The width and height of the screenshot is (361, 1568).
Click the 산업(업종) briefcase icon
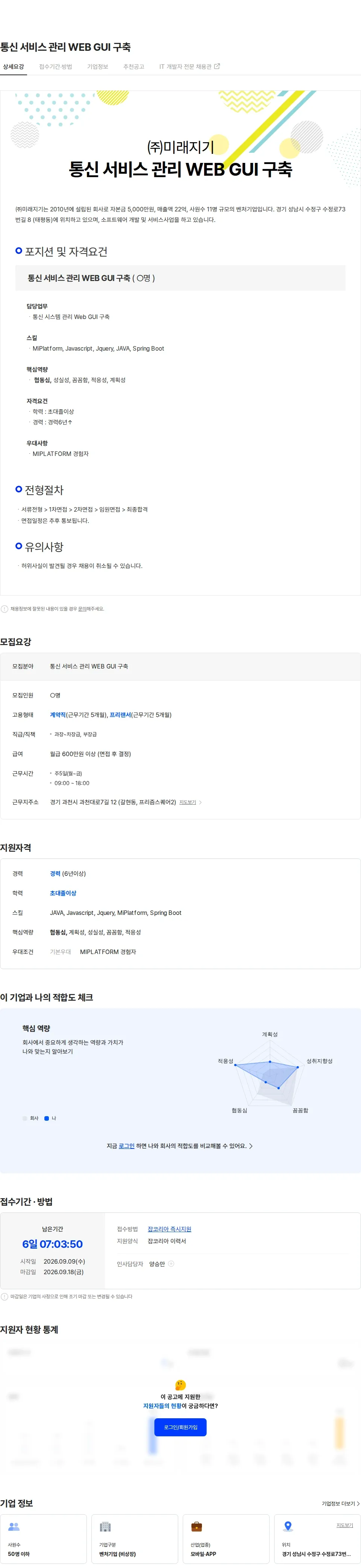(197, 1527)
